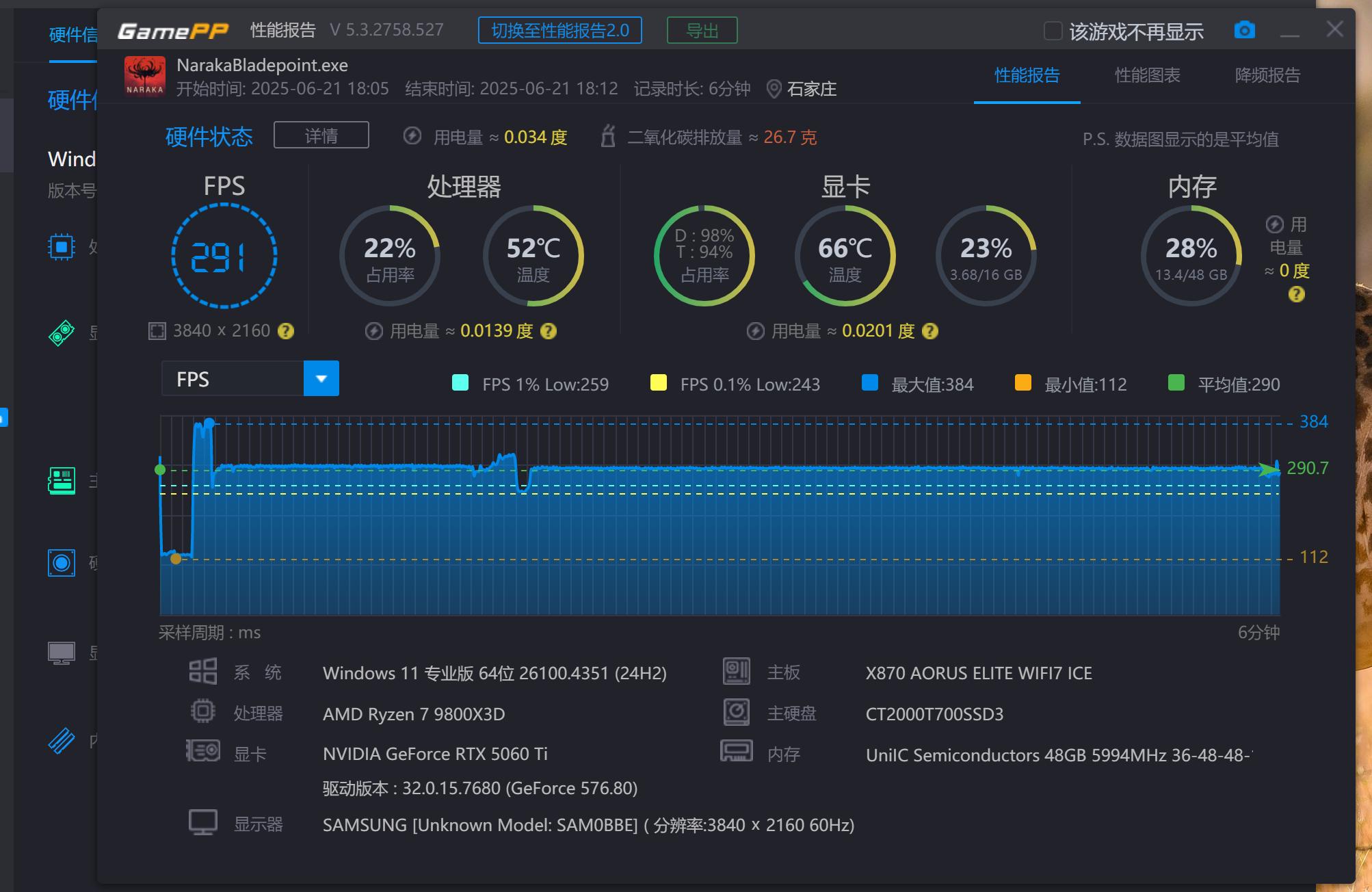Click the blue maximum FPS marker on chart
The height and width of the screenshot is (892, 1372).
pyautogui.click(x=209, y=423)
